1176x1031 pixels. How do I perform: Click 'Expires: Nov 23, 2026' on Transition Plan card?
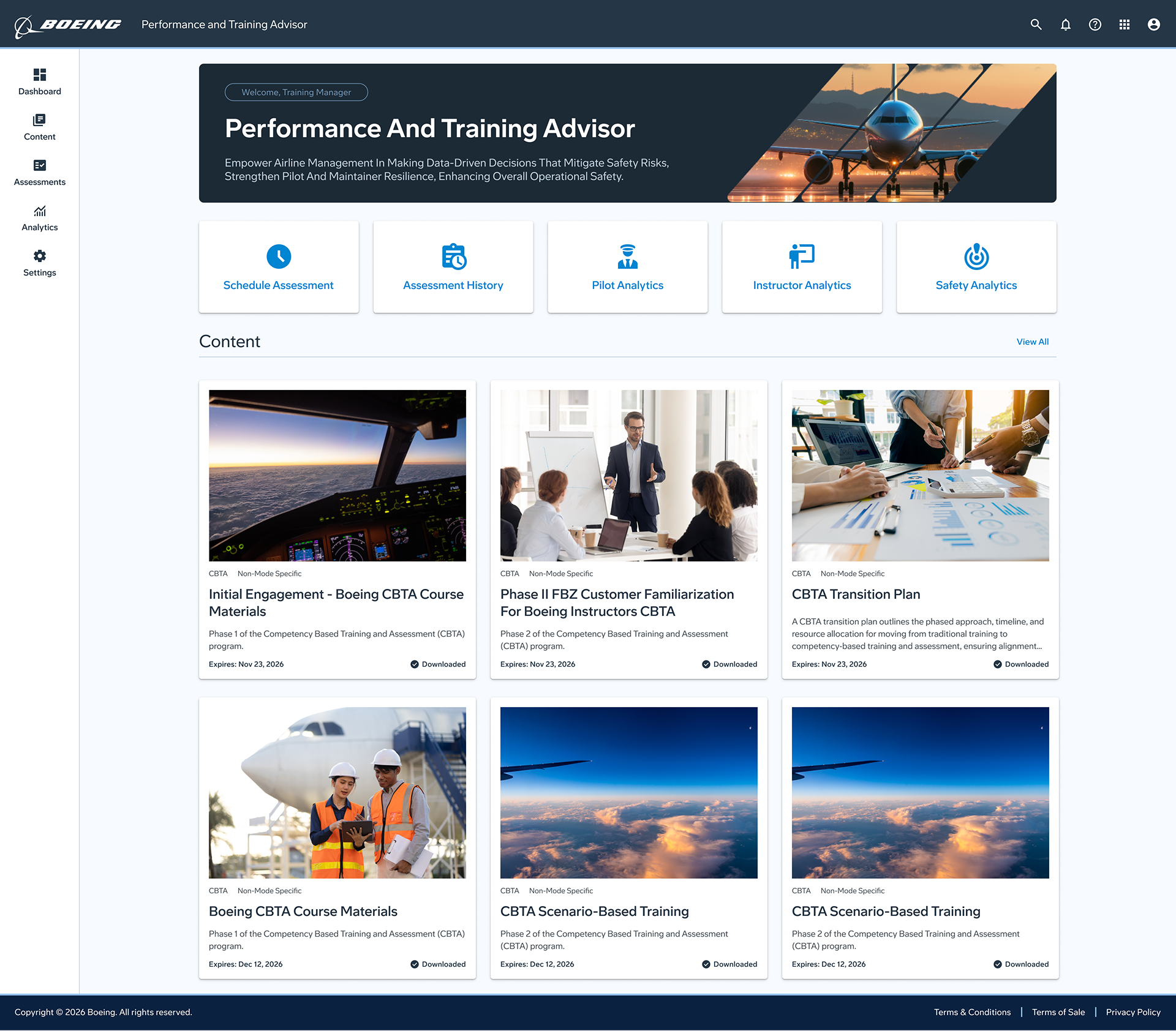[829, 664]
